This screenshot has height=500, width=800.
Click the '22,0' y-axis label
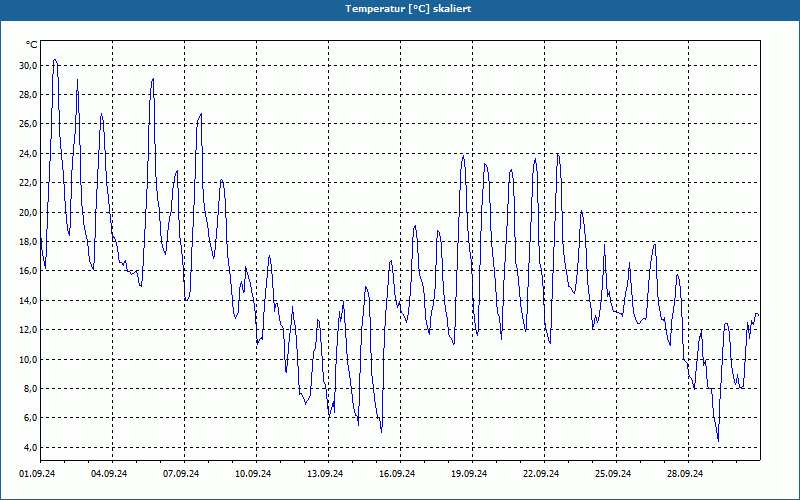tap(28, 183)
